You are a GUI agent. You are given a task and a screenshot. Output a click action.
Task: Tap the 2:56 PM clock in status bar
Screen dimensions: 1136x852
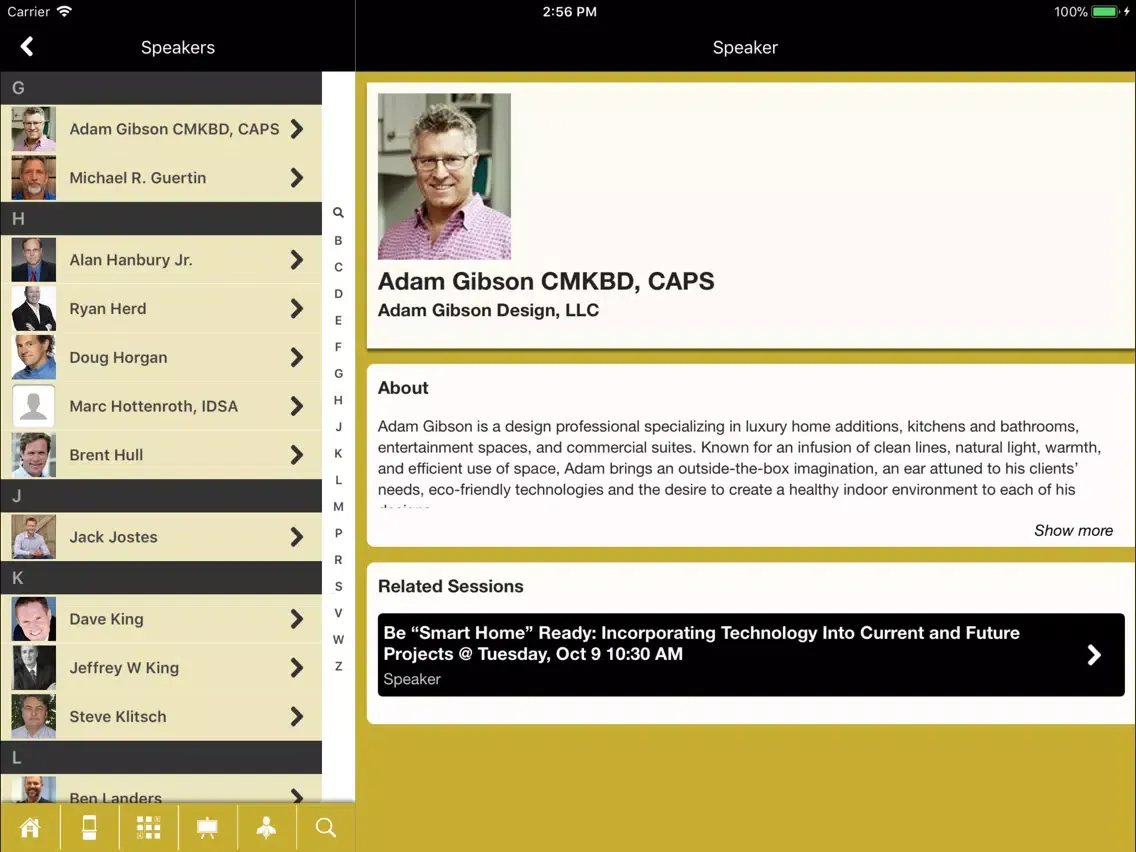(569, 12)
